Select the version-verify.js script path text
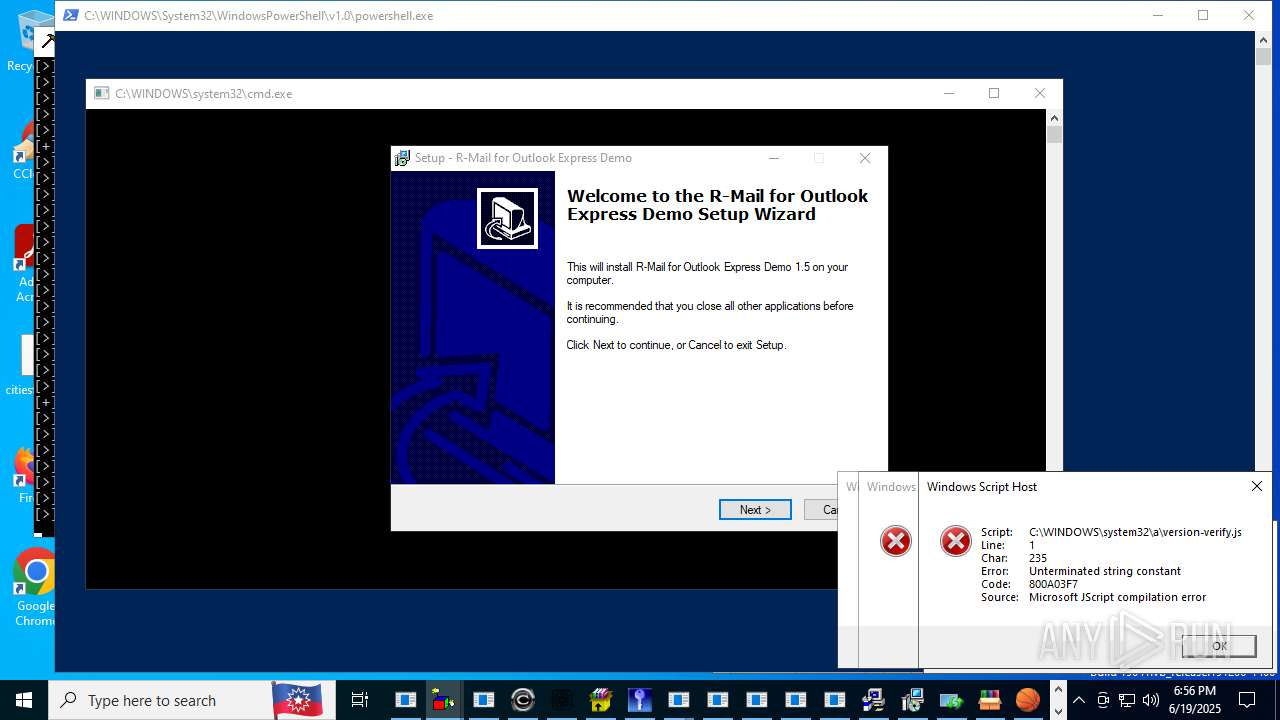This screenshot has width=1280, height=720. tap(1135, 532)
